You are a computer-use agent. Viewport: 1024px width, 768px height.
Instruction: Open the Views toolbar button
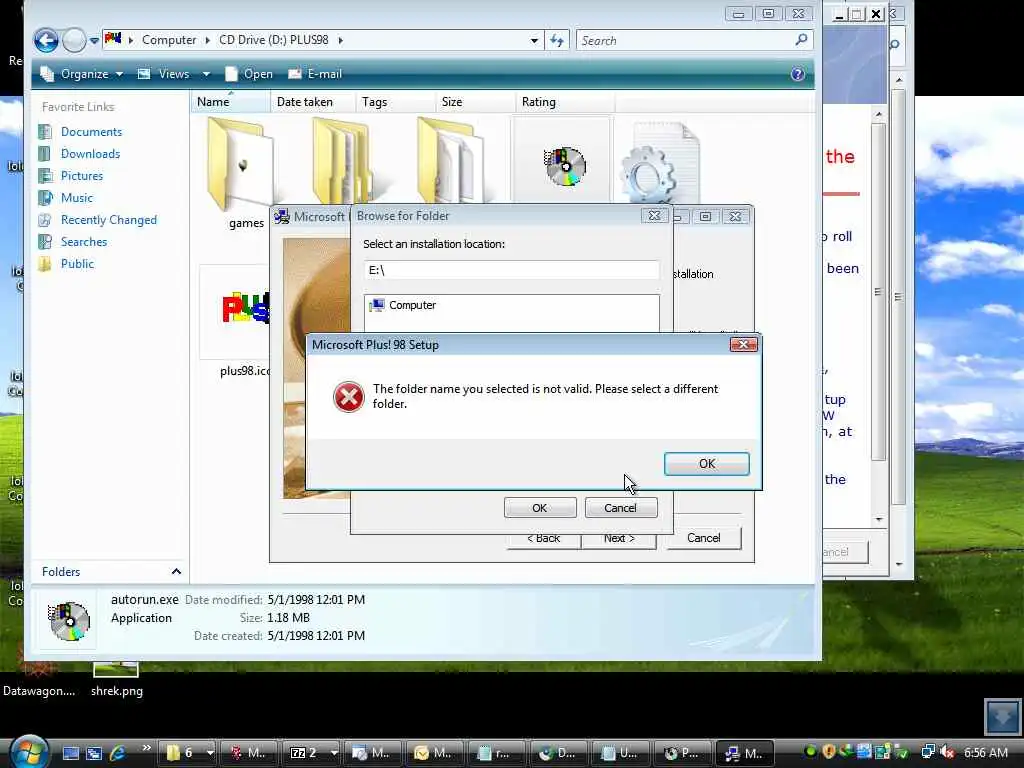(164, 74)
